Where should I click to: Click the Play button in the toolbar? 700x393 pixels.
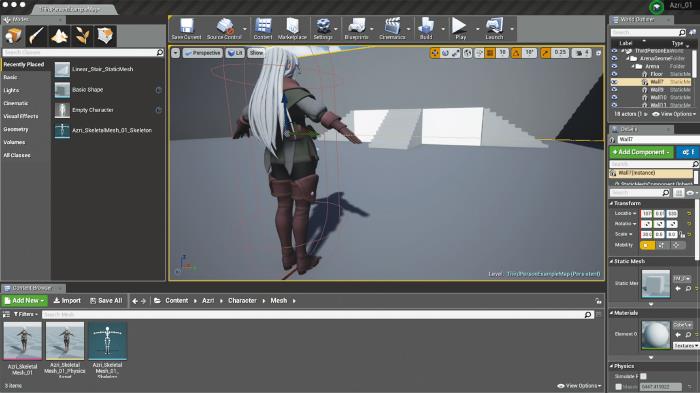tap(460, 29)
